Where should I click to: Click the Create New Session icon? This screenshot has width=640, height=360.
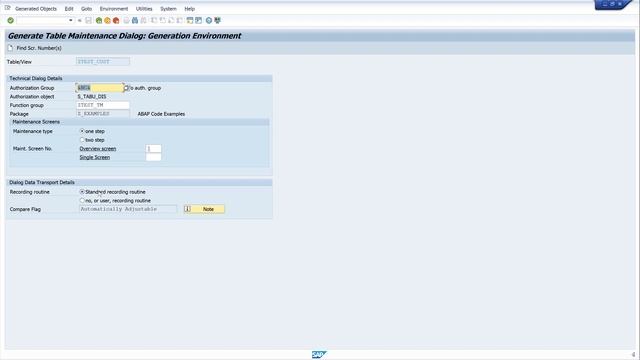pos(190,20)
